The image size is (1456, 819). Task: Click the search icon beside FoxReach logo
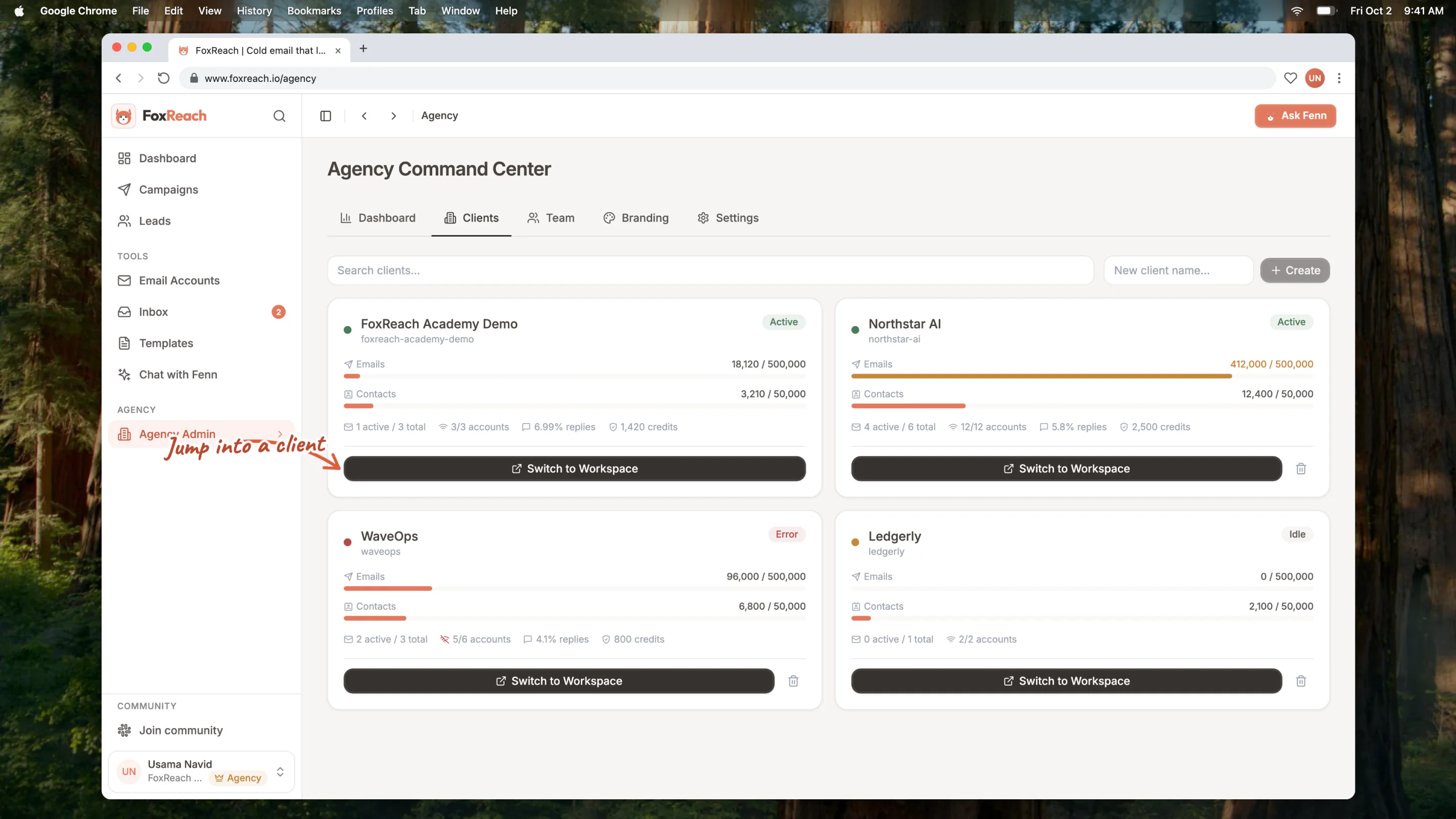[279, 116]
